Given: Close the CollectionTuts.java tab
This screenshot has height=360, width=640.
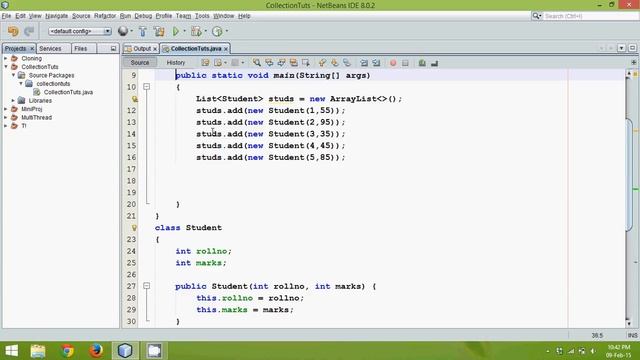Looking at the screenshot, I should pyautogui.click(x=226, y=49).
